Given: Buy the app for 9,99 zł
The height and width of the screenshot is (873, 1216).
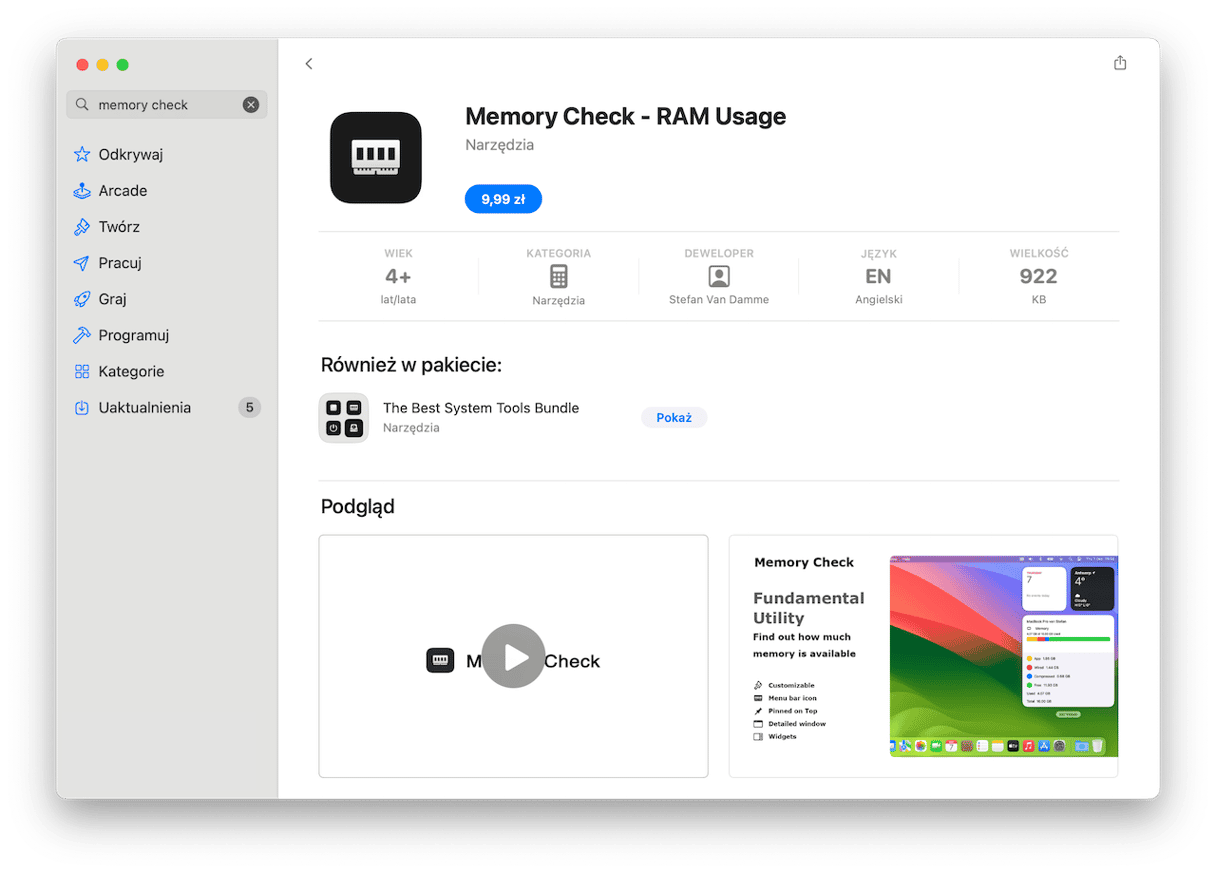Looking at the screenshot, I should coord(503,199).
